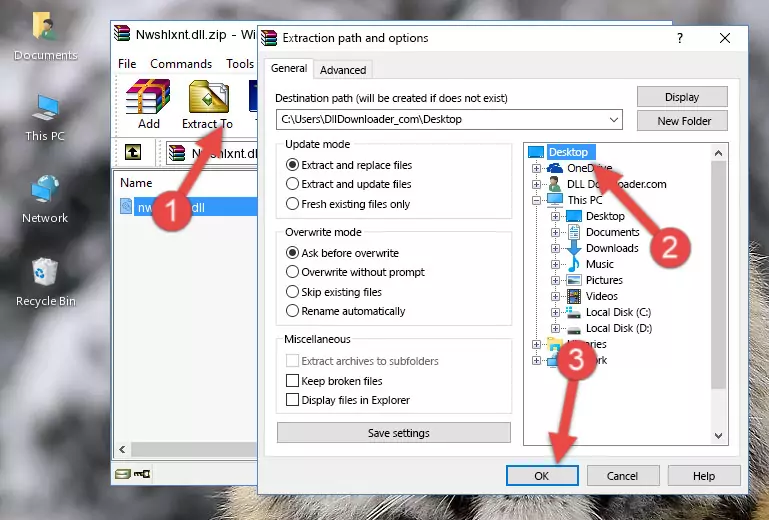
Task: Click the key password icon in status bar
Action: (x=142, y=473)
